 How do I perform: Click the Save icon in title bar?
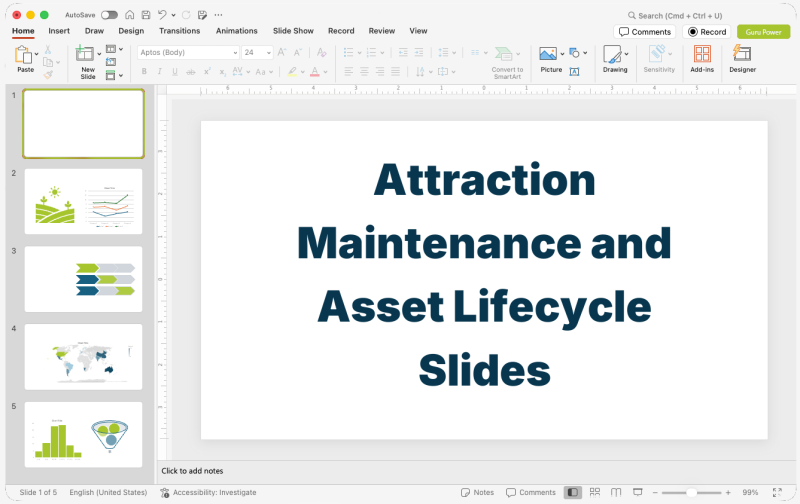(146, 15)
